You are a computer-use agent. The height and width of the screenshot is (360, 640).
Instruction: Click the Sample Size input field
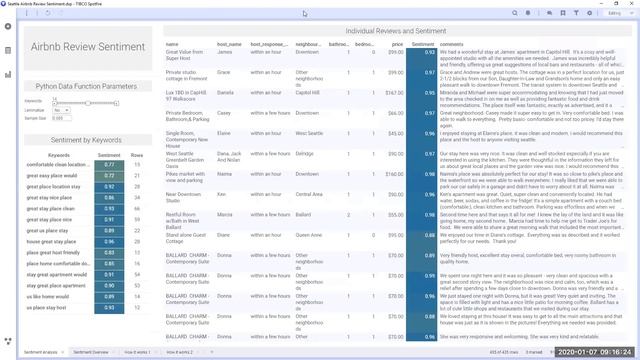[x=62, y=118]
